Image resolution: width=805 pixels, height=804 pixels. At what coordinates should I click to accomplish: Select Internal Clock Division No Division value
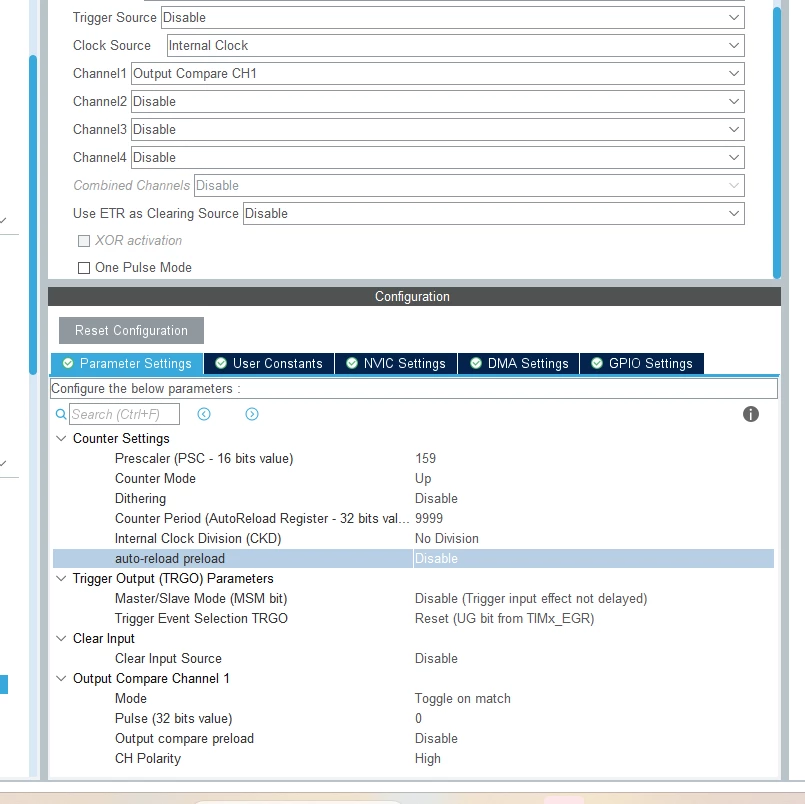pyautogui.click(x=447, y=539)
